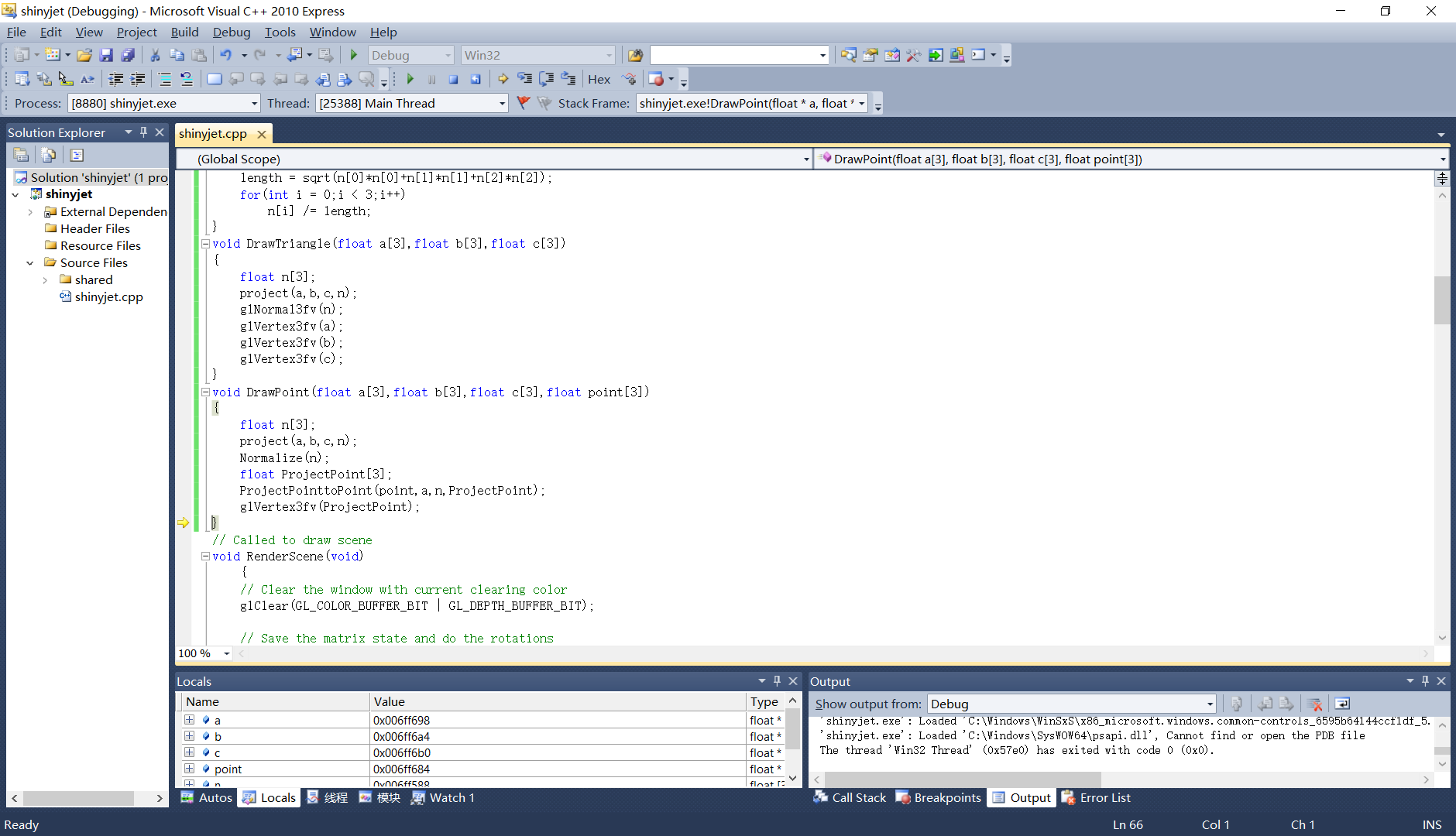
Task: Uncomment the selected lines icon
Action: 187,79
